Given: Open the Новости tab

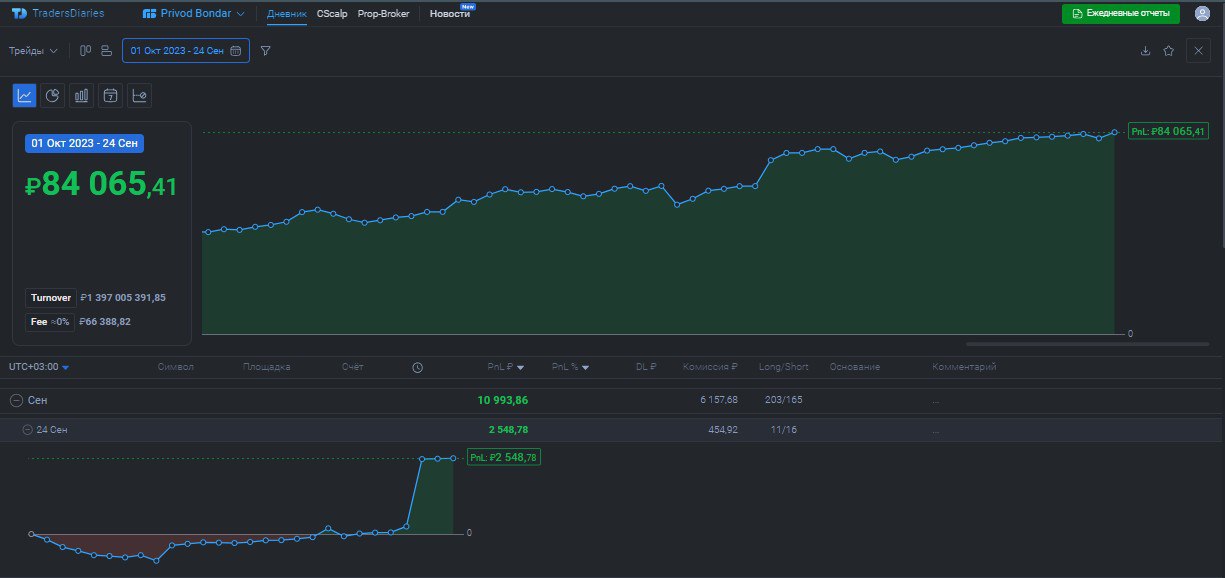Looking at the screenshot, I should 450,14.
